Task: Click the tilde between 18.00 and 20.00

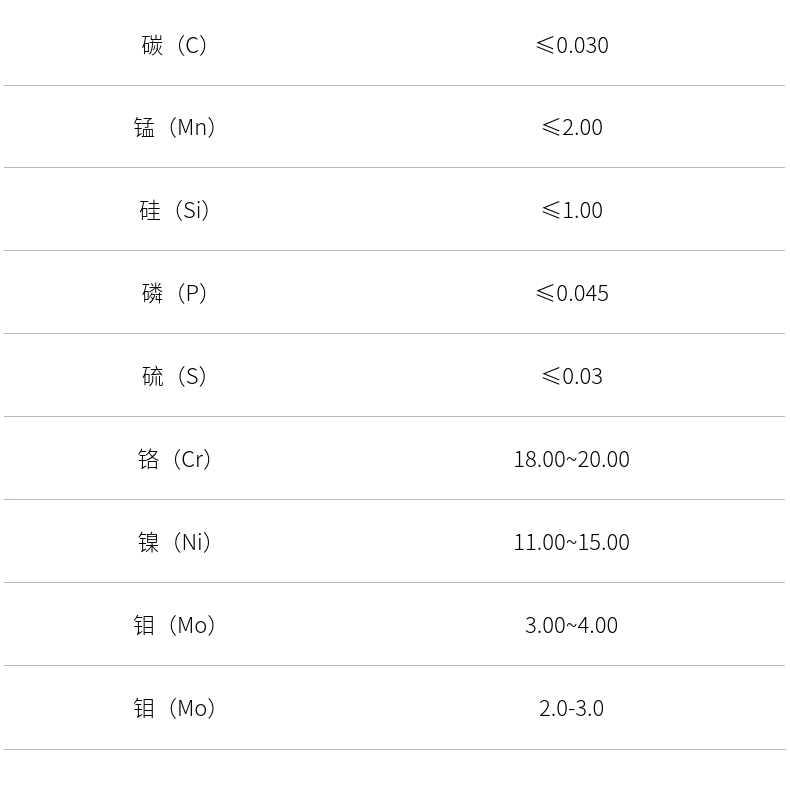Action: point(572,460)
